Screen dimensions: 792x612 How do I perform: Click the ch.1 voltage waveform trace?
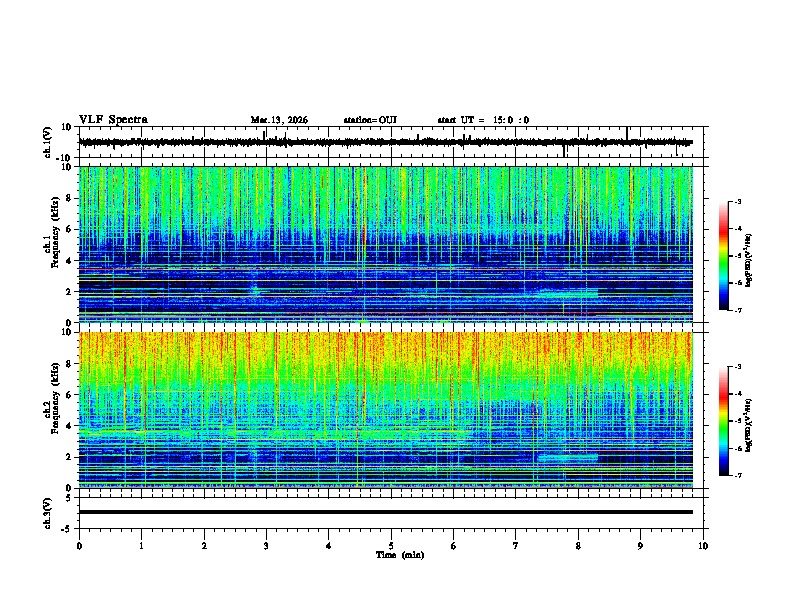(385, 142)
